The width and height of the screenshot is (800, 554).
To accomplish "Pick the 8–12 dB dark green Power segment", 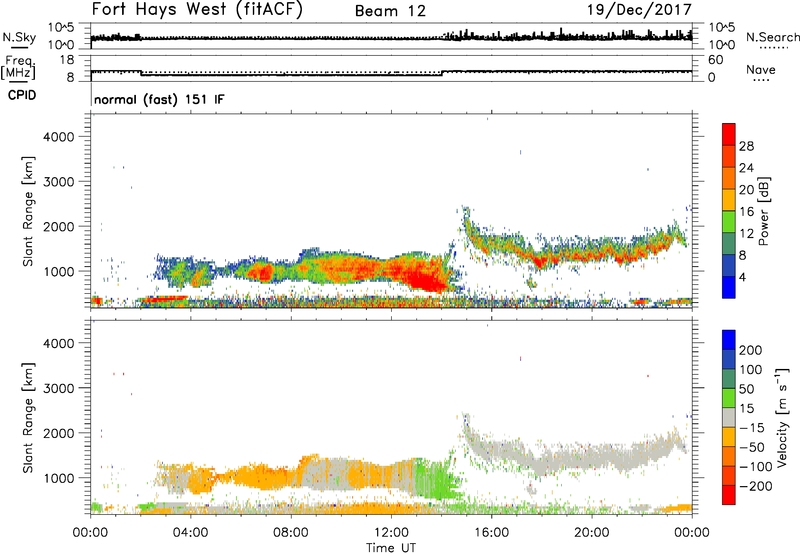I will coord(729,244).
